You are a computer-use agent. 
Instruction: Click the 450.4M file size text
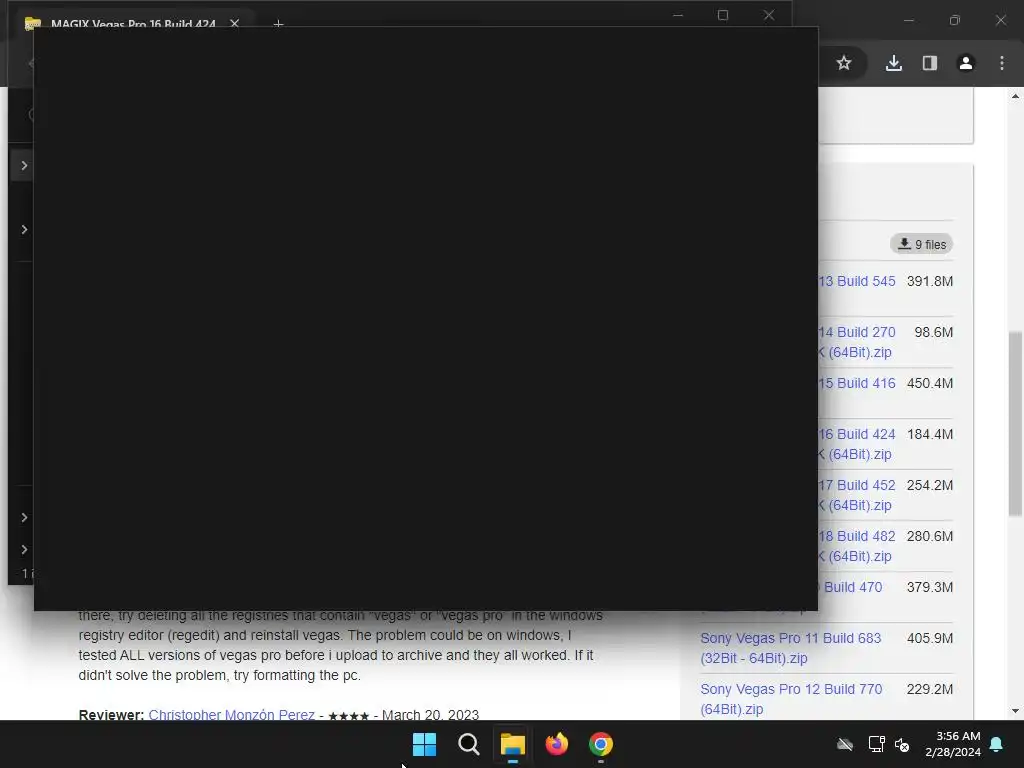930,383
